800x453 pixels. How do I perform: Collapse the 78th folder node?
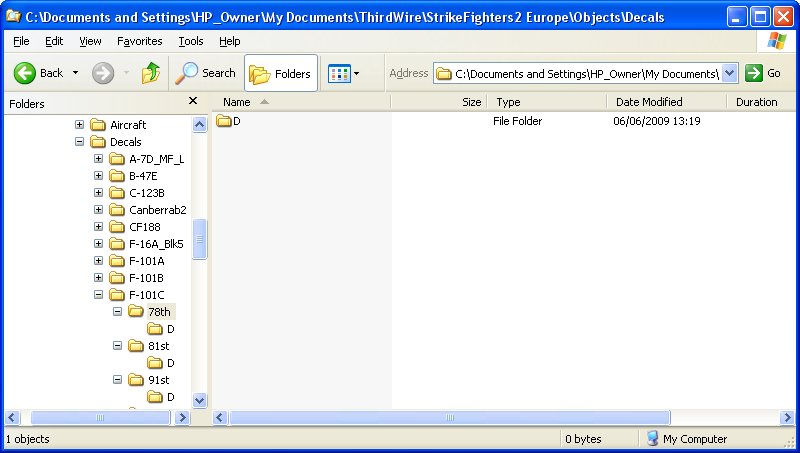coord(117,311)
